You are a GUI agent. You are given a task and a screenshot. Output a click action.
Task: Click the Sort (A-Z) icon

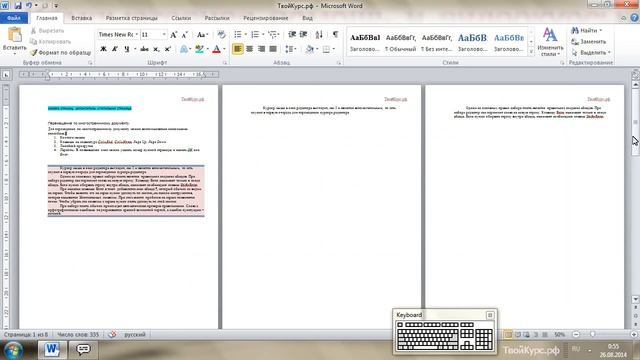point(319,35)
